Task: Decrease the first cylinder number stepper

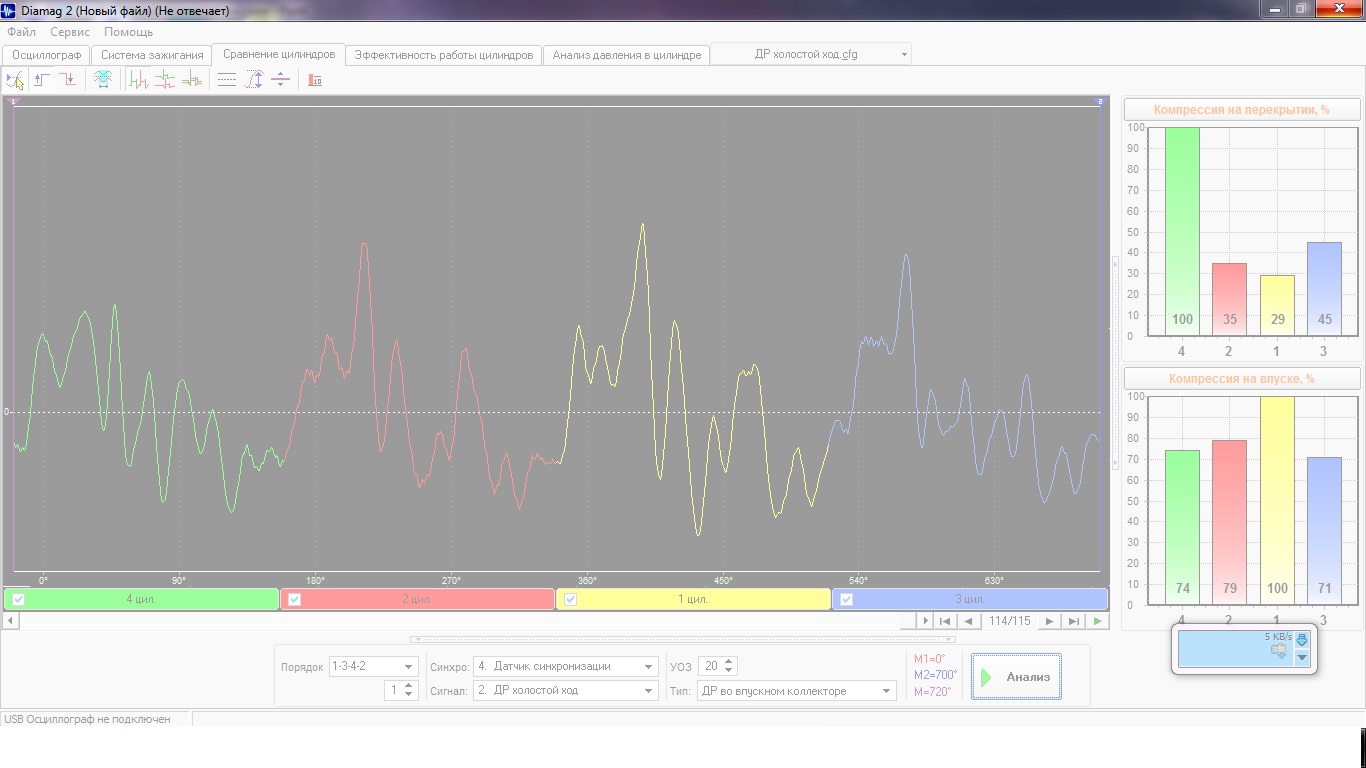Action: pyautogui.click(x=409, y=695)
